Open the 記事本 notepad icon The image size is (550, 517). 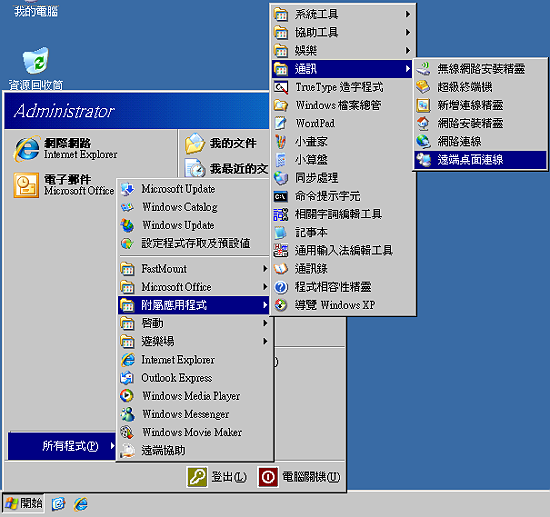tap(281, 233)
